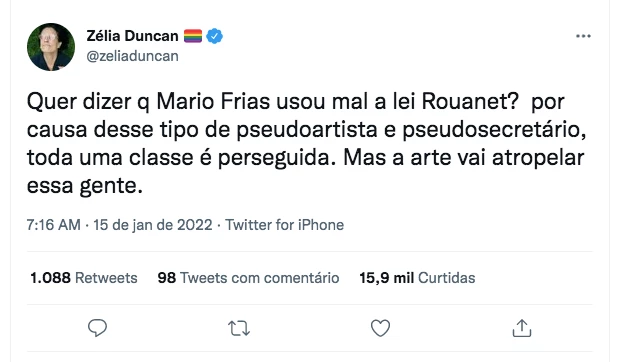The height and width of the screenshot is (362, 628).
Task: Click the rainbow flag emoji
Action: (193, 36)
